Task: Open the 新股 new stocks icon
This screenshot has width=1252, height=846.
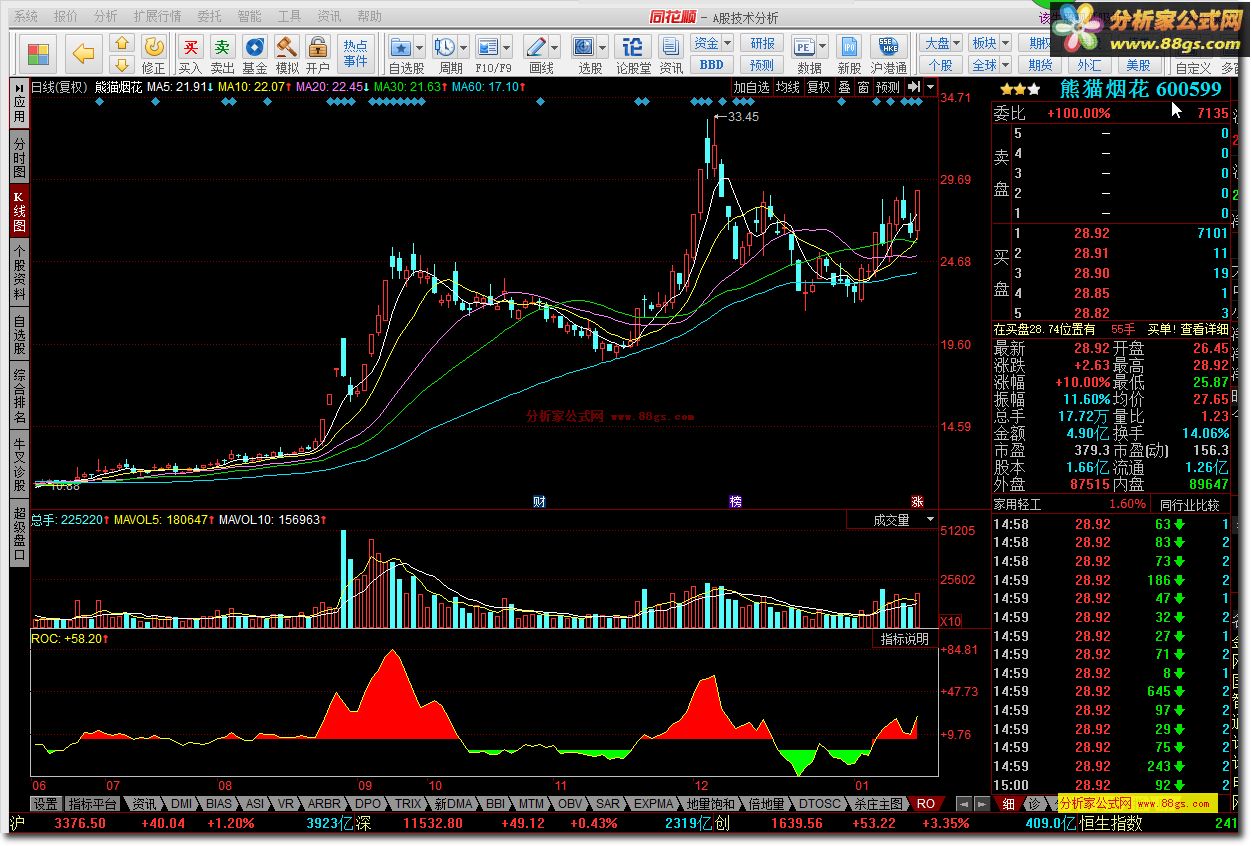Action: click(x=849, y=54)
